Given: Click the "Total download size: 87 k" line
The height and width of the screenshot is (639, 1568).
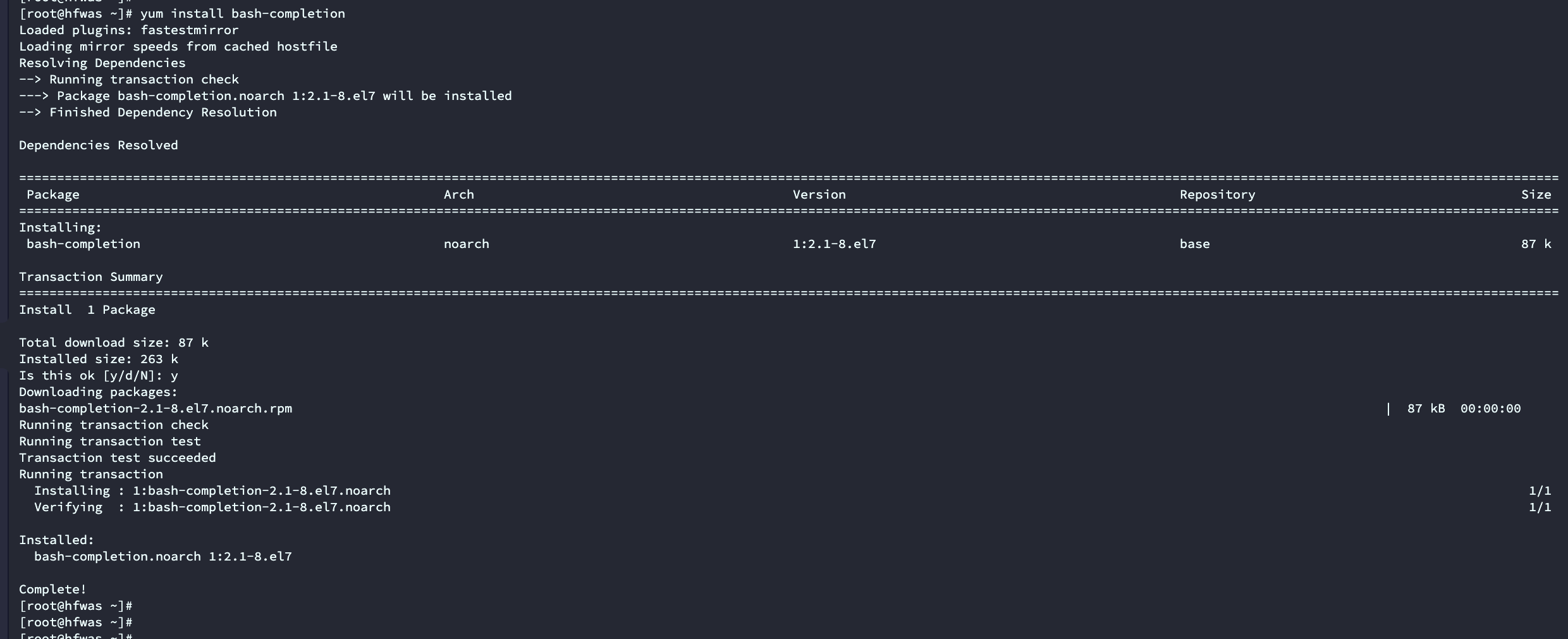Looking at the screenshot, I should (x=113, y=342).
